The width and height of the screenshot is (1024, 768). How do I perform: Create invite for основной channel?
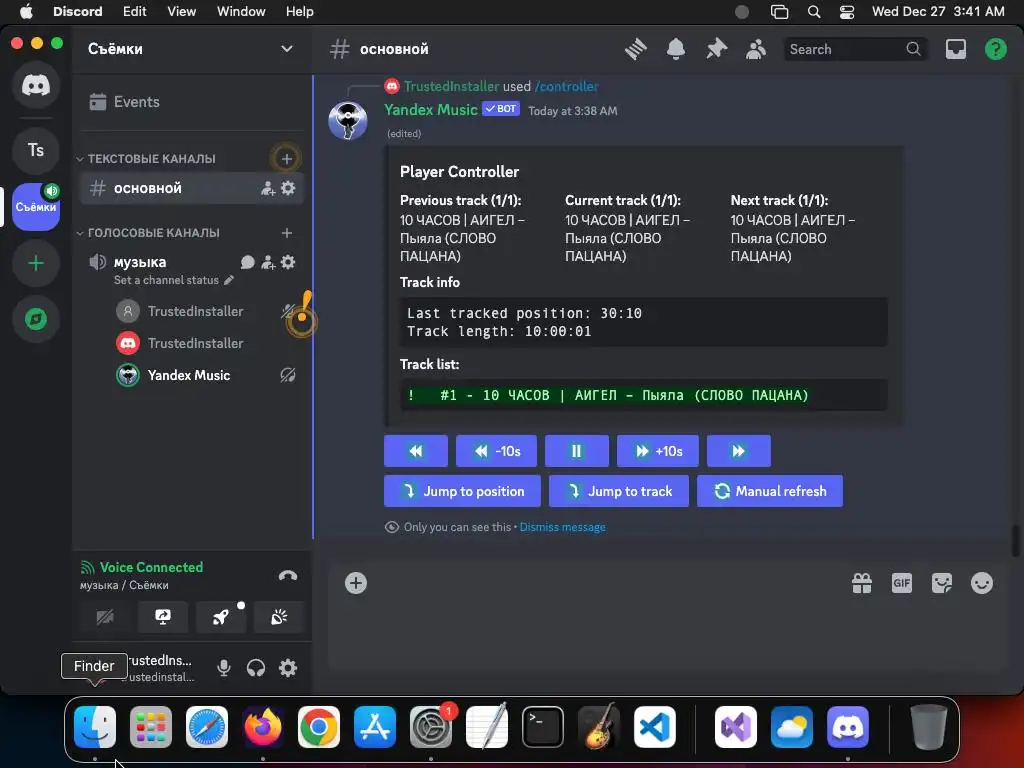pos(268,189)
